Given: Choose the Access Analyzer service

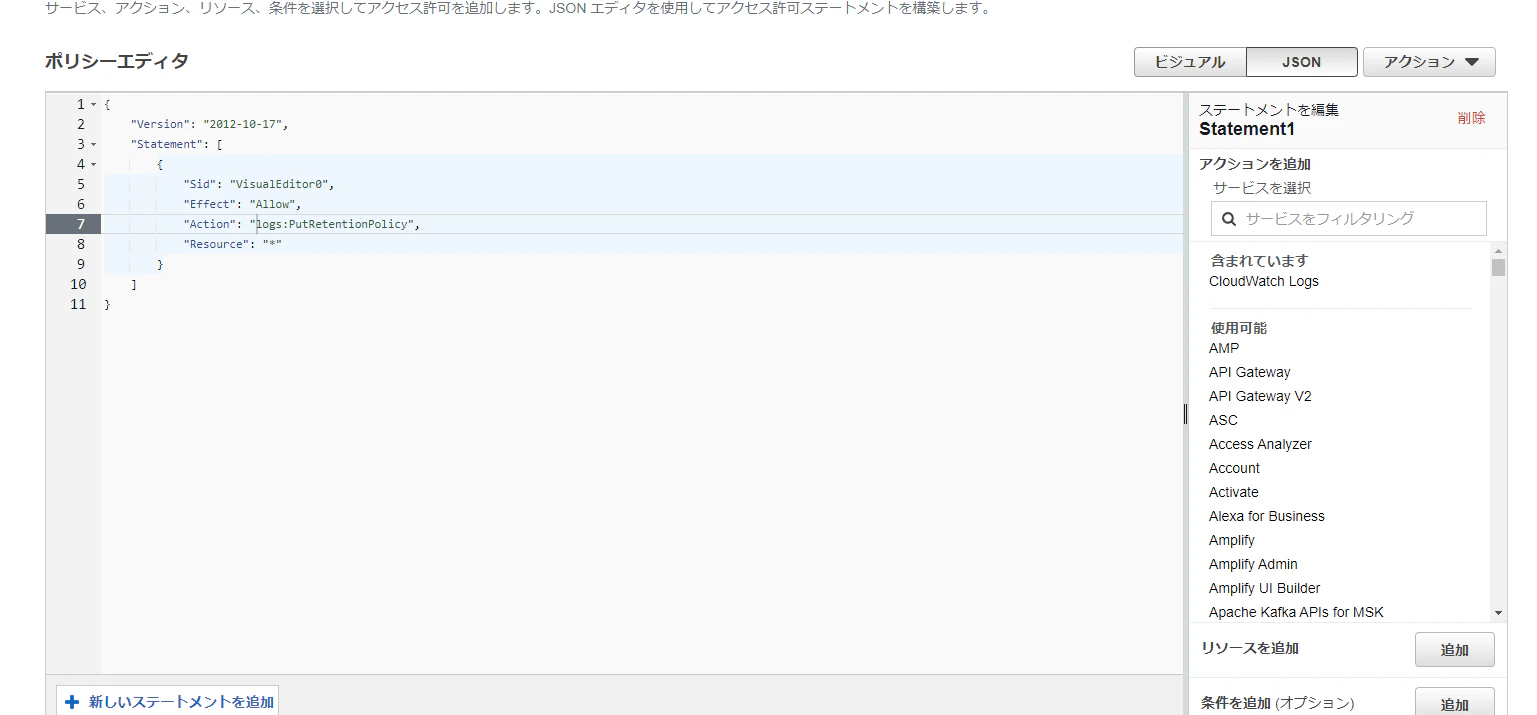Looking at the screenshot, I should click(x=1260, y=444).
